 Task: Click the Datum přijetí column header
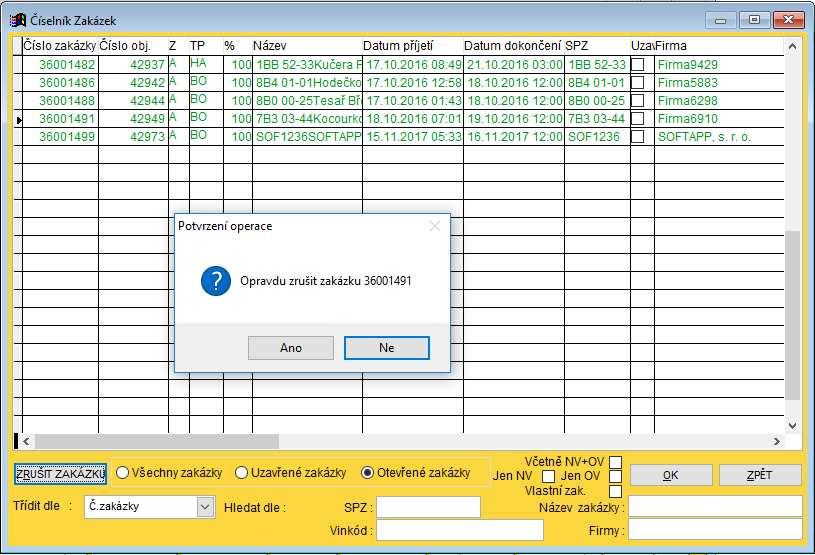pos(413,46)
